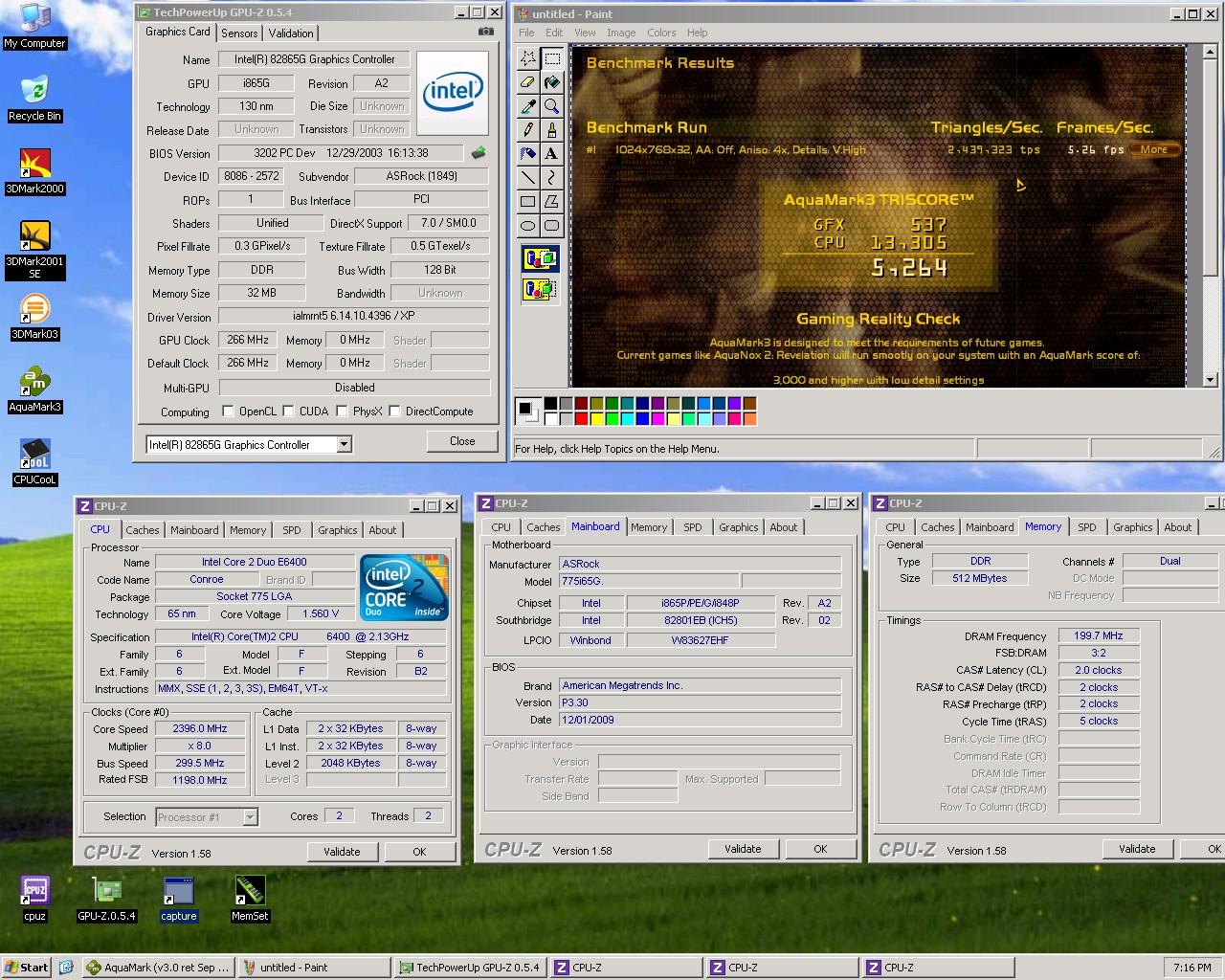Open Graphics tab in CPU-Z window showing Memory

click(1133, 527)
